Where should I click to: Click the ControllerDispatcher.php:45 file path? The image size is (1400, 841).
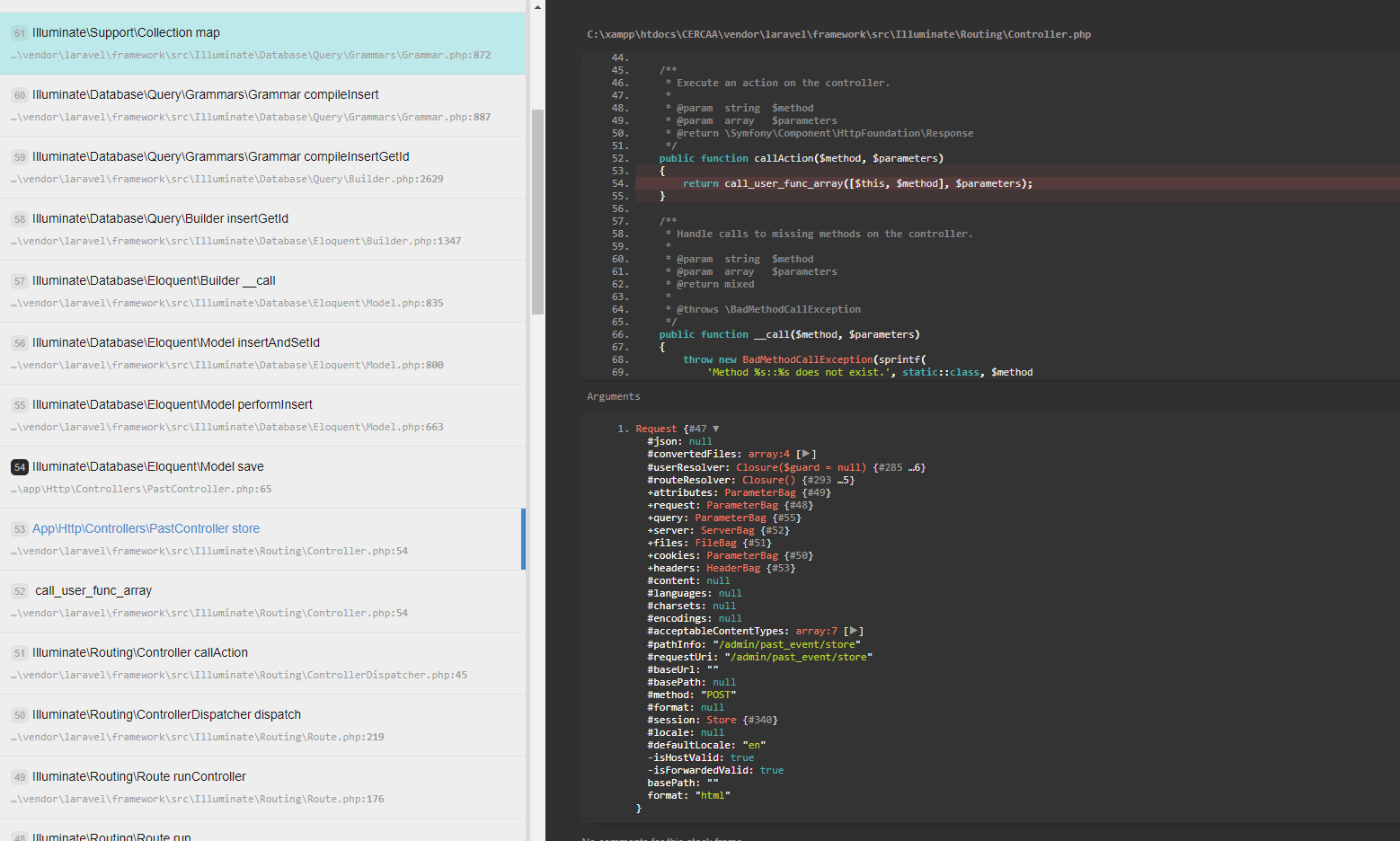pos(239,675)
